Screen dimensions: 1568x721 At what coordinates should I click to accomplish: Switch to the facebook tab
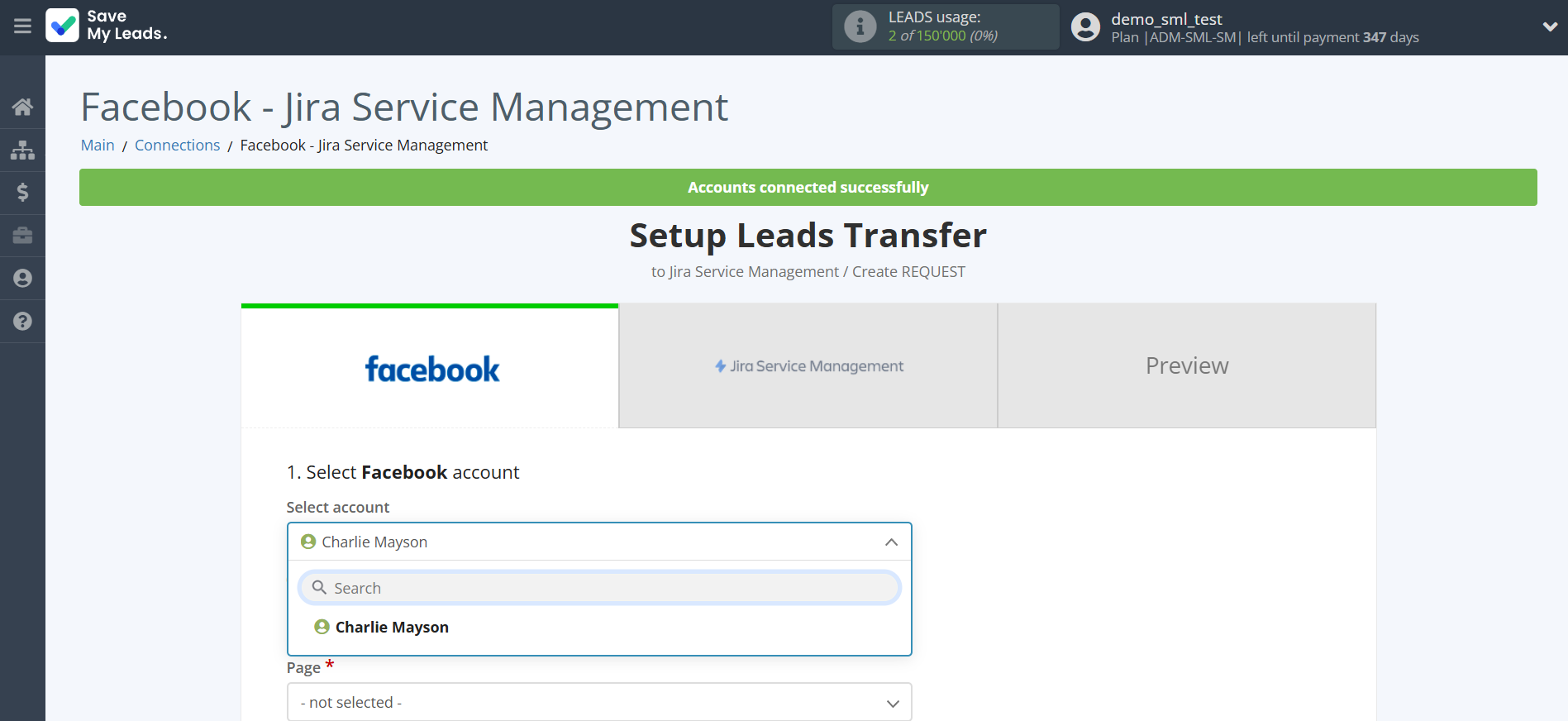click(430, 366)
